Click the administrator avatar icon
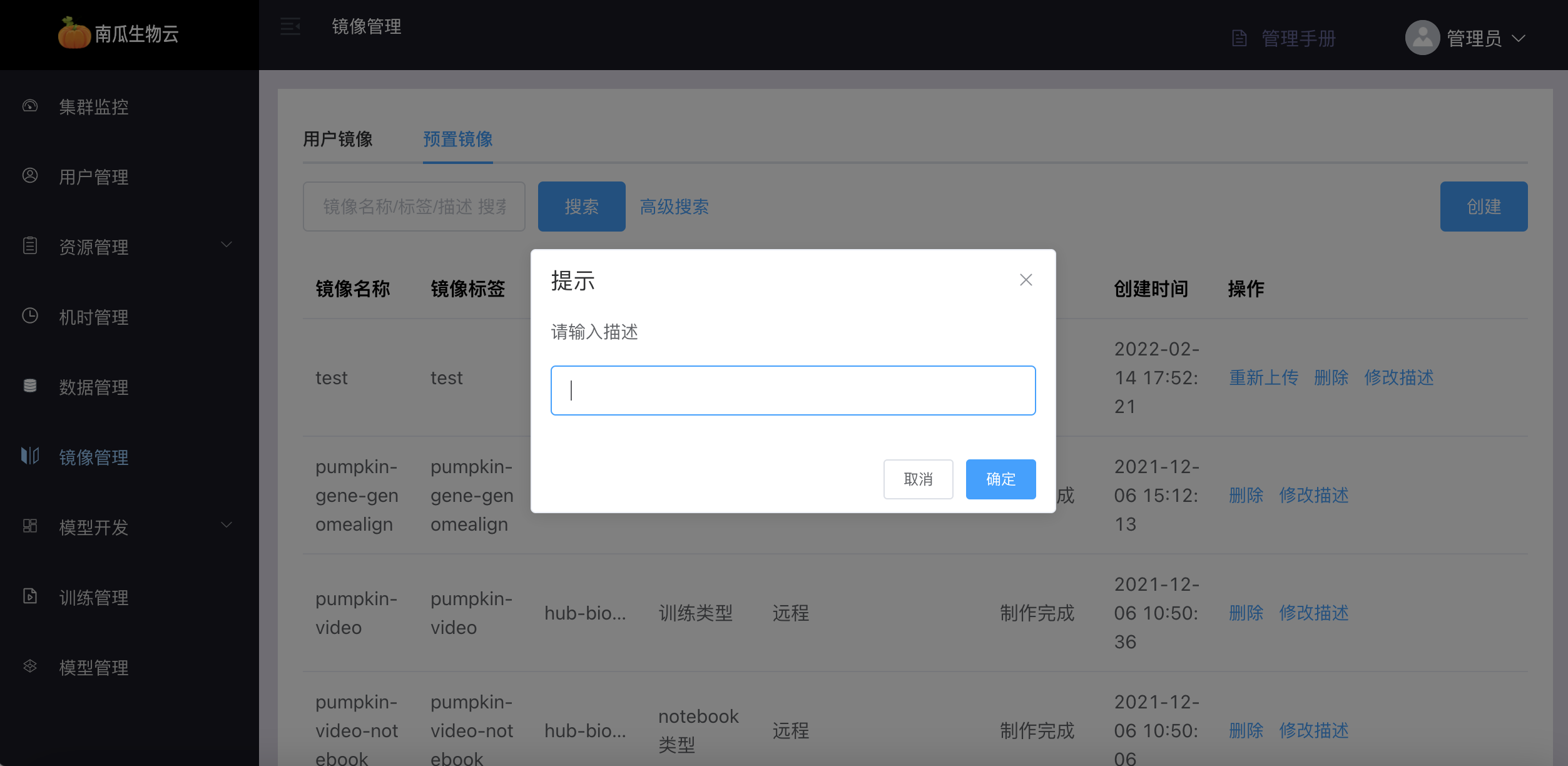This screenshot has width=1568, height=766. [x=1422, y=38]
